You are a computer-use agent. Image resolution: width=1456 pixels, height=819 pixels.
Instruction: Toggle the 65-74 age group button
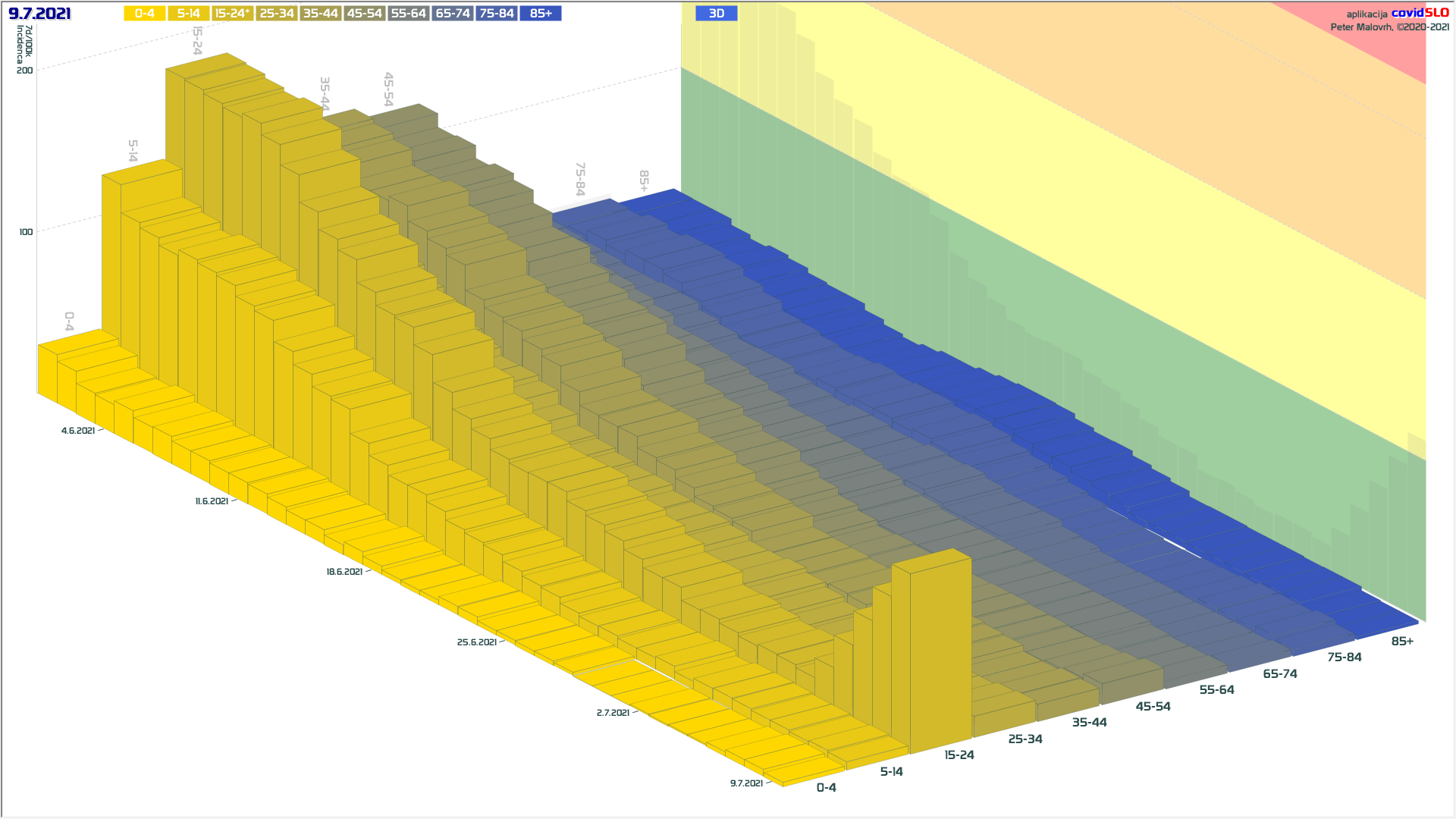(x=453, y=14)
